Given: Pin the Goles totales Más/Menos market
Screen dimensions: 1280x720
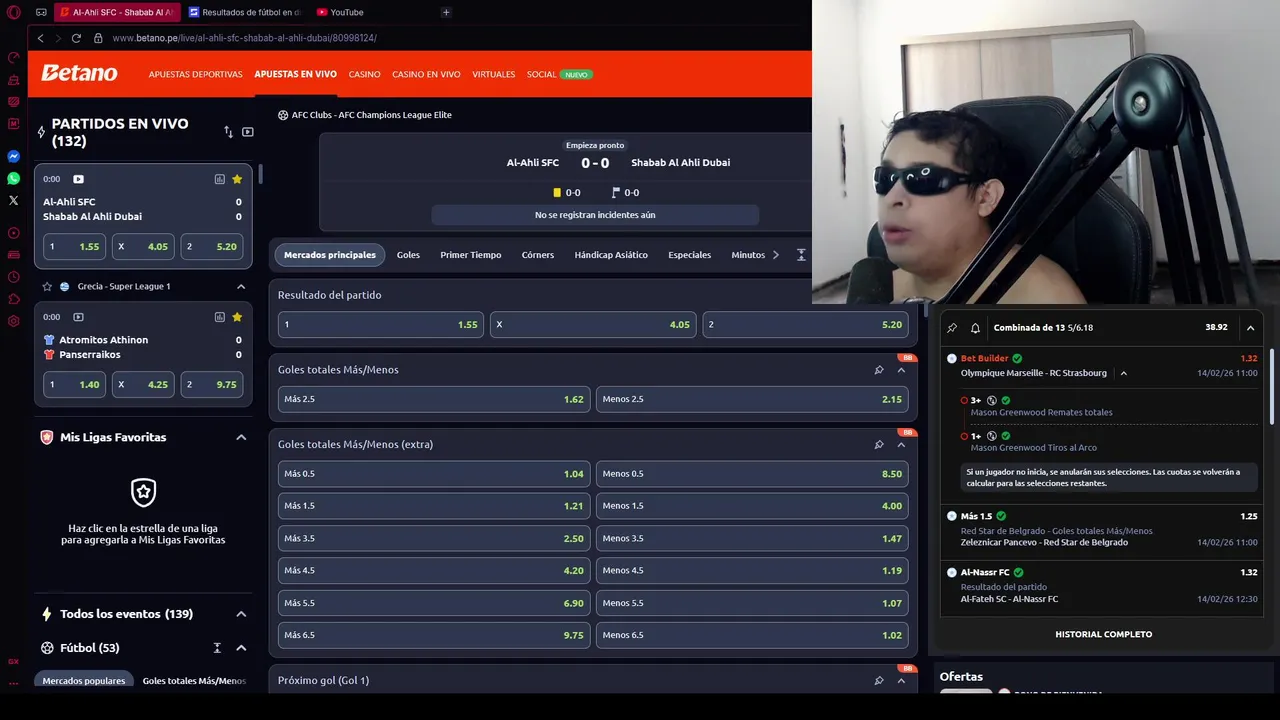Looking at the screenshot, I should [879, 370].
